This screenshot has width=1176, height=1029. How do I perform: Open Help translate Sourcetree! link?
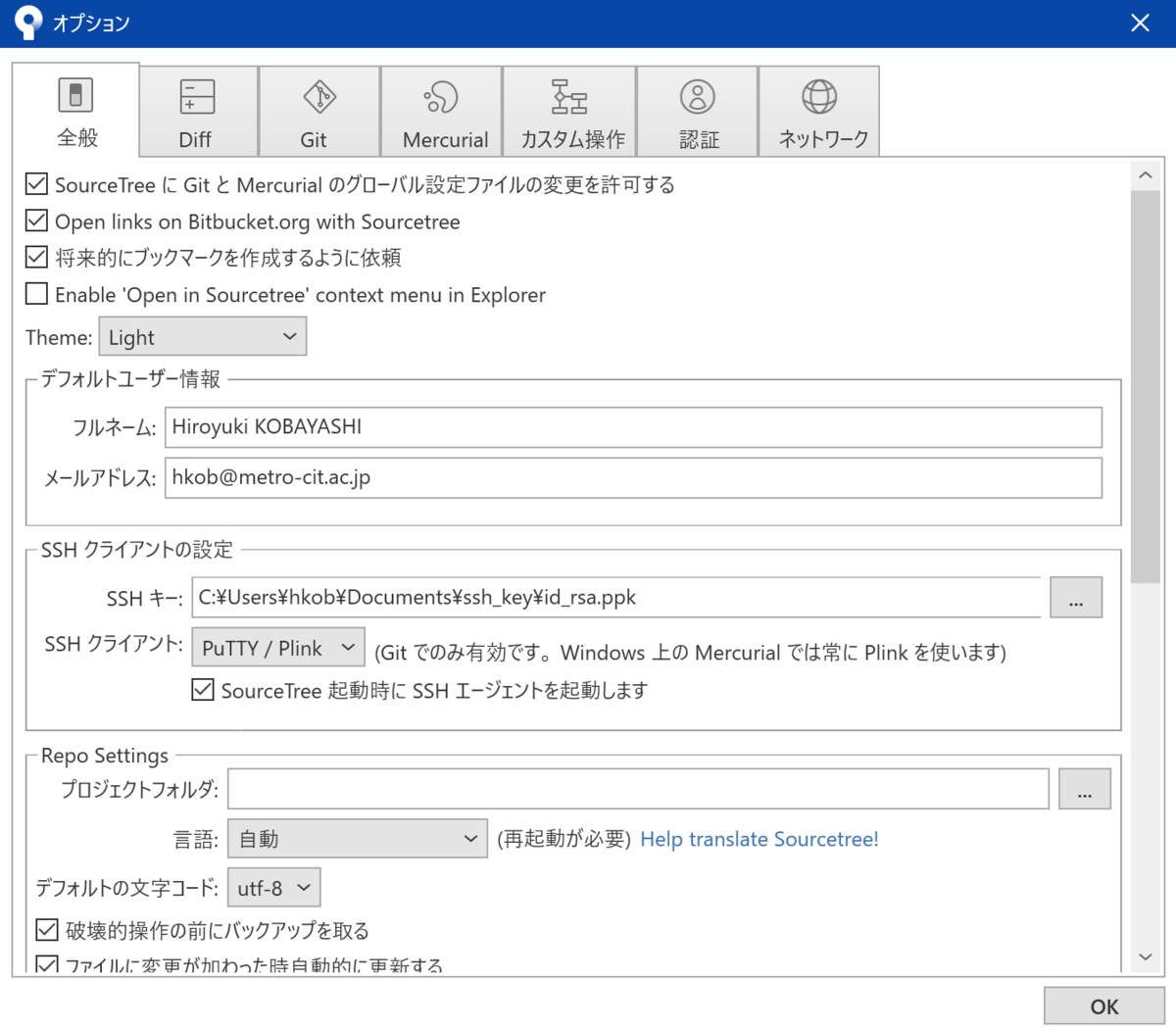click(x=759, y=840)
